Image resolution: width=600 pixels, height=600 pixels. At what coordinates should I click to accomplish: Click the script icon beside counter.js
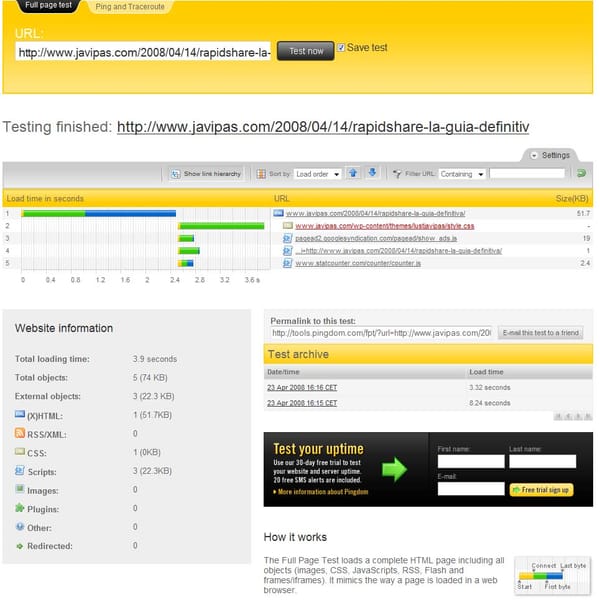pos(288,263)
